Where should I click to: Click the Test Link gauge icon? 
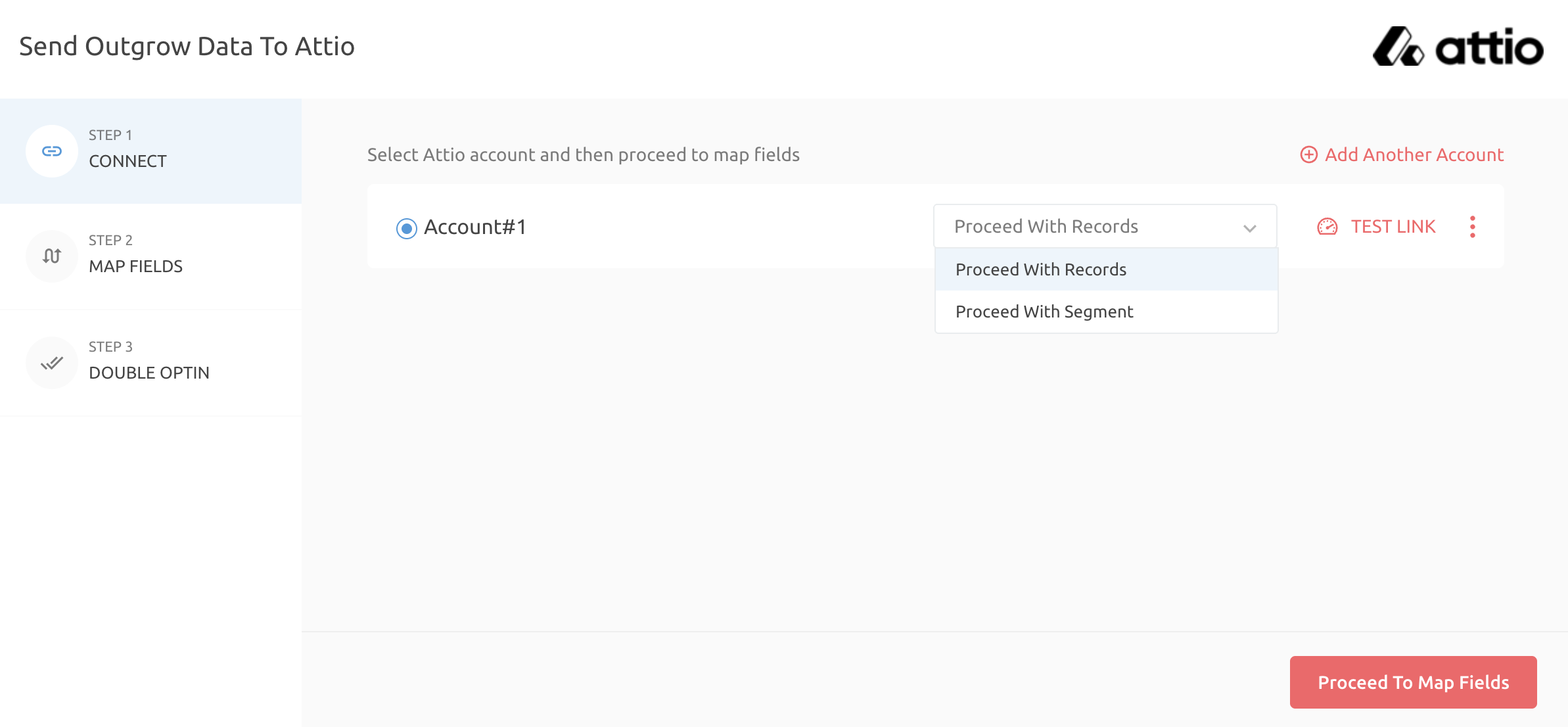(1327, 227)
